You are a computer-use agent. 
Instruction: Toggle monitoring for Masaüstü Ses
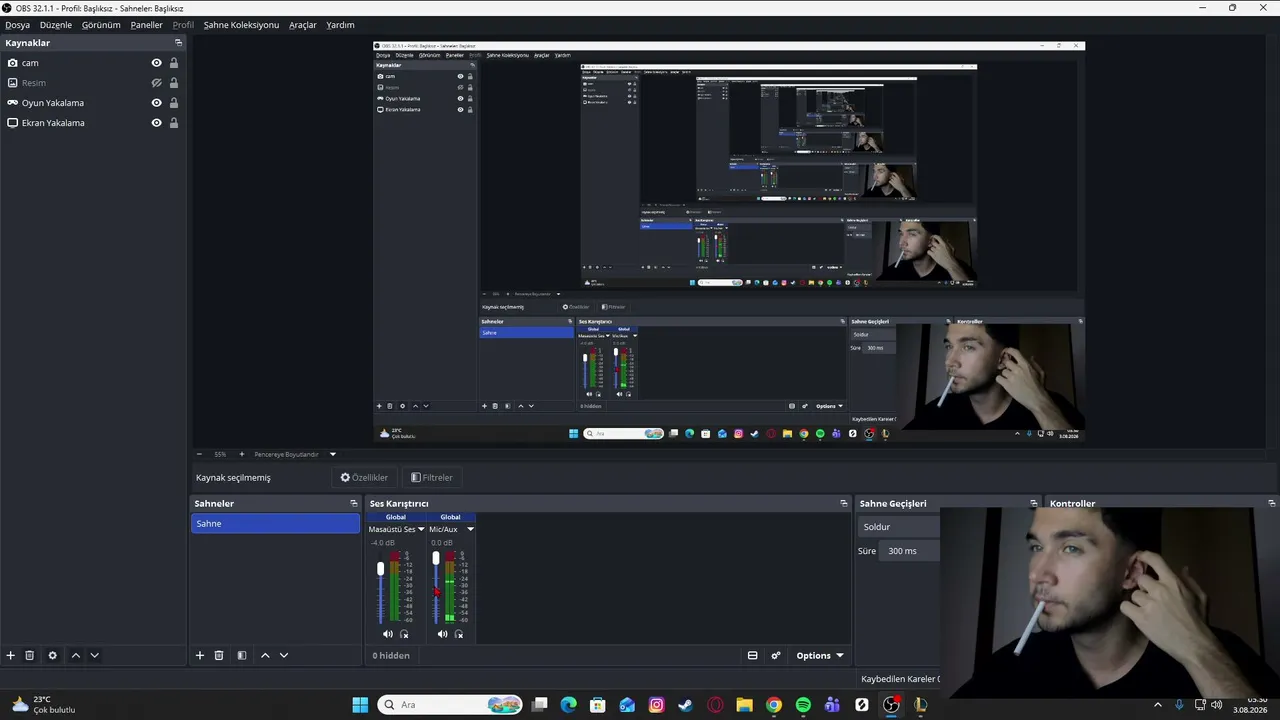click(404, 634)
